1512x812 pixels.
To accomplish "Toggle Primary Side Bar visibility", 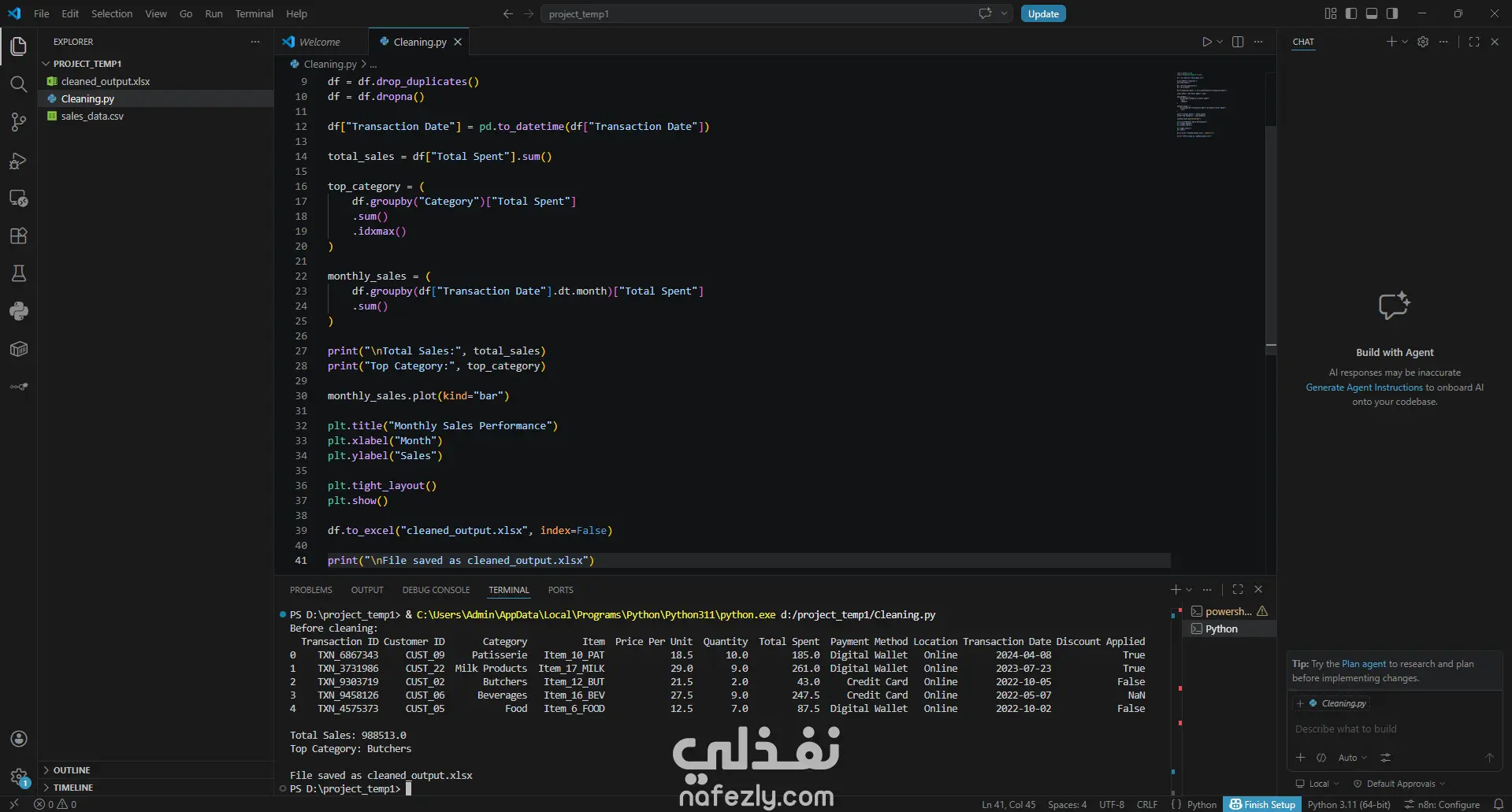I will click(x=1351, y=13).
